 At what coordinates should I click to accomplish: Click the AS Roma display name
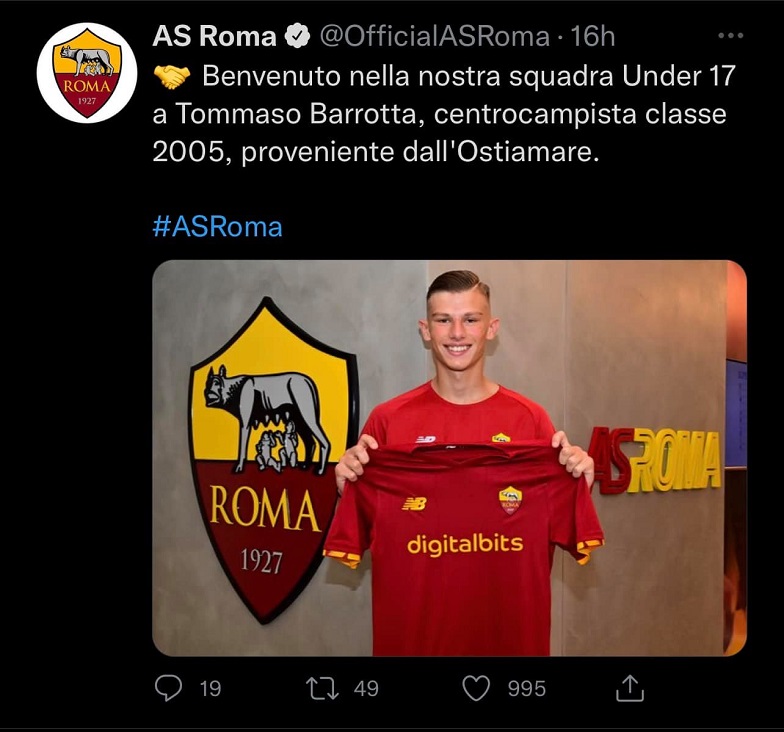click(x=214, y=36)
